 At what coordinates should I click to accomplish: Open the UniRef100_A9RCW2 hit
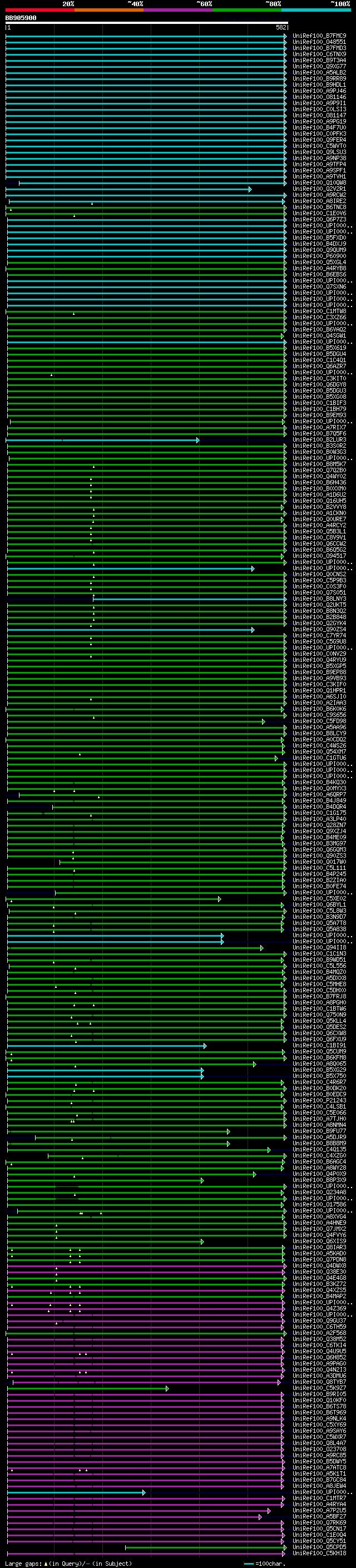319,195
